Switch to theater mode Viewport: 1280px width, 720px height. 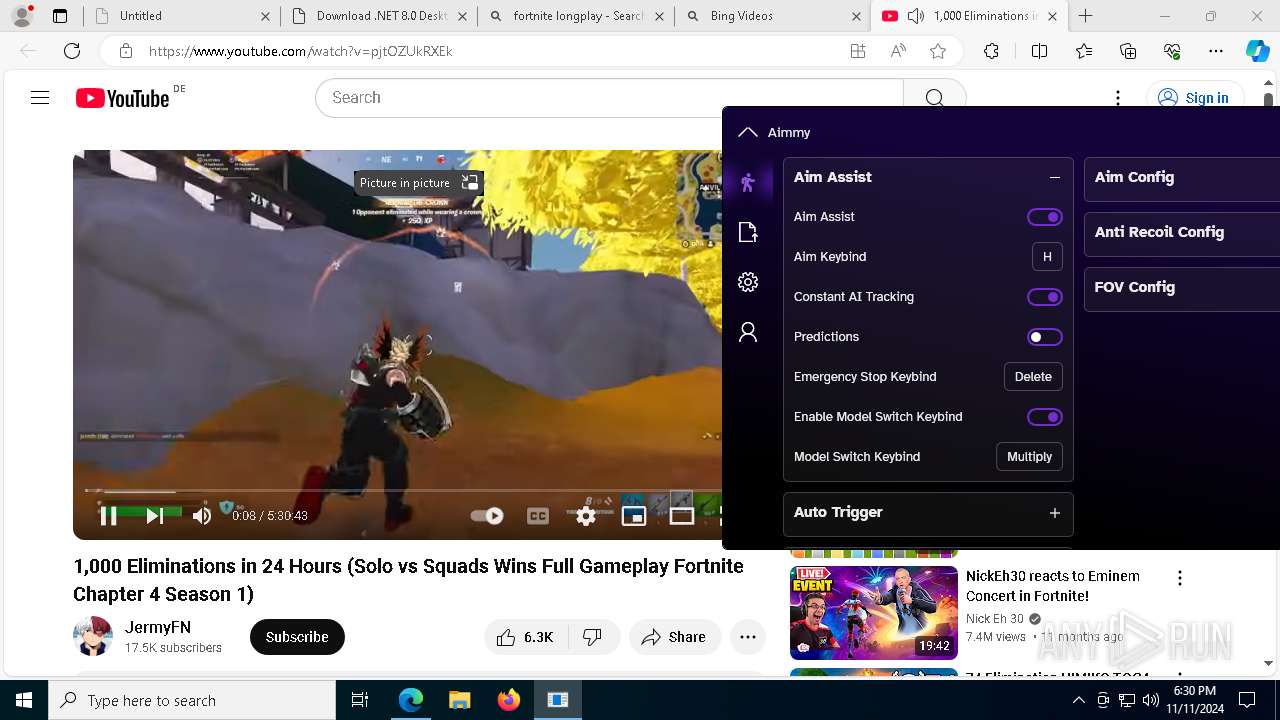point(682,516)
